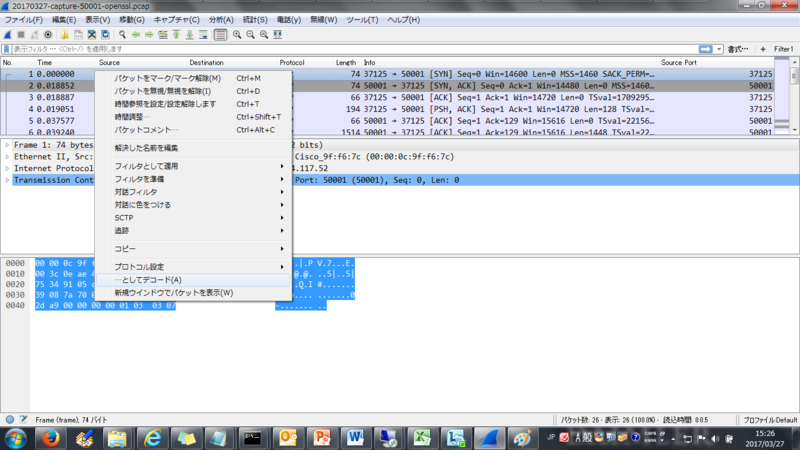Open the 統計(S) menu
The image size is (800, 450).
pos(255,19)
